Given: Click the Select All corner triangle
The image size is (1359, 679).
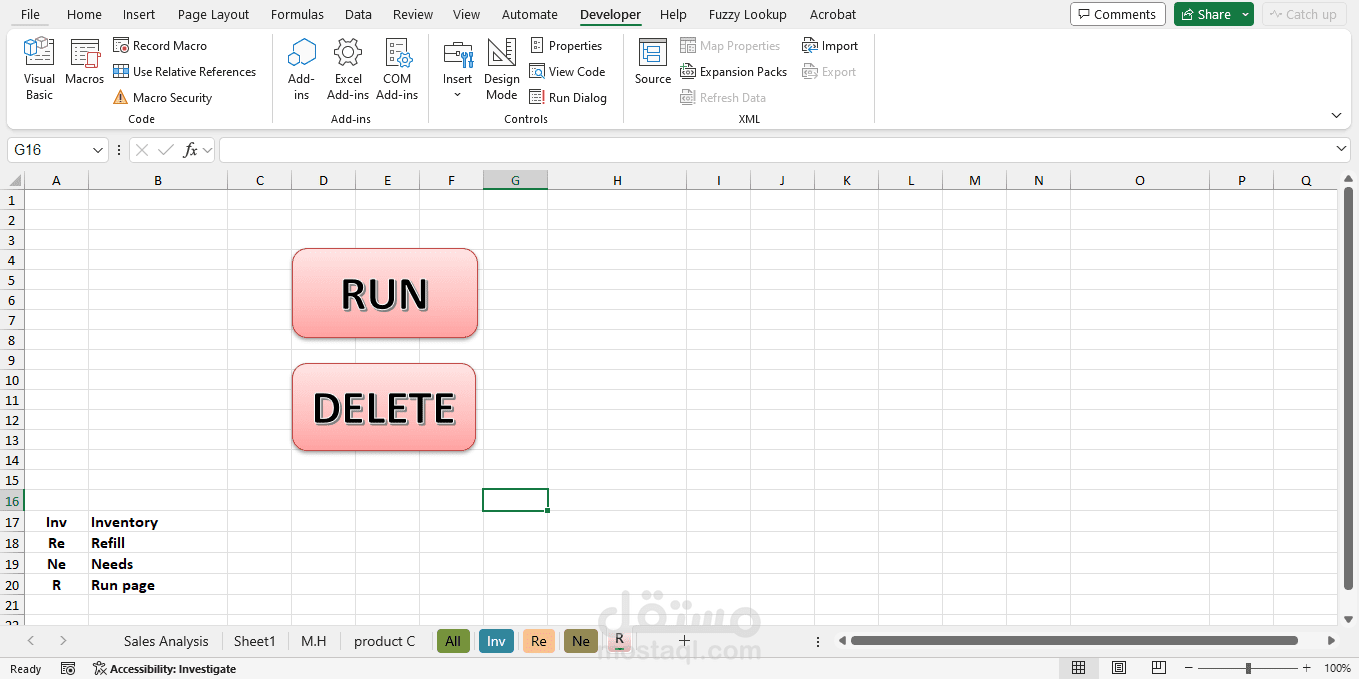Looking at the screenshot, I should point(15,181).
